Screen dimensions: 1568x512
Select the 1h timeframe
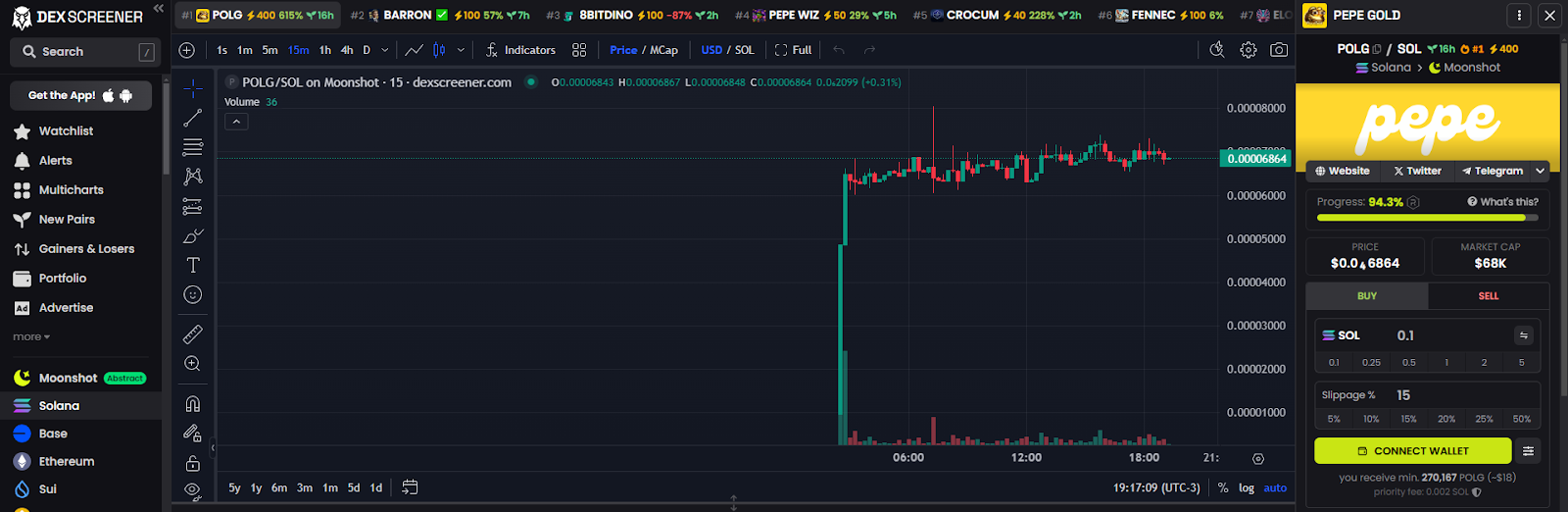click(x=325, y=50)
